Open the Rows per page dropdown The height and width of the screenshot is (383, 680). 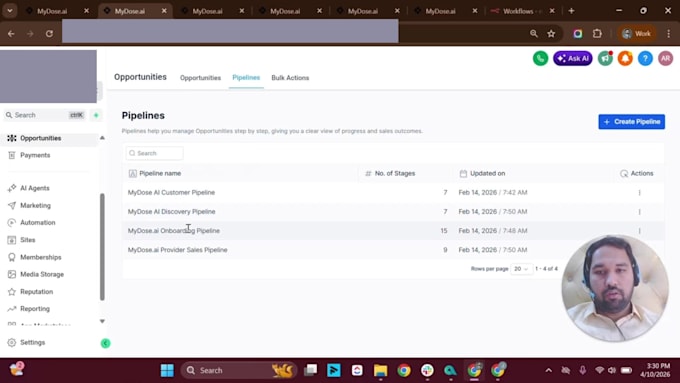tap(521, 269)
